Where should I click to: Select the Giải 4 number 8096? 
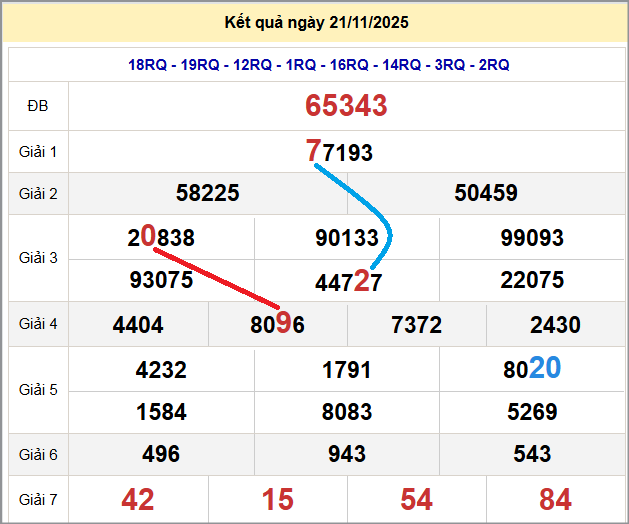pos(277,324)
